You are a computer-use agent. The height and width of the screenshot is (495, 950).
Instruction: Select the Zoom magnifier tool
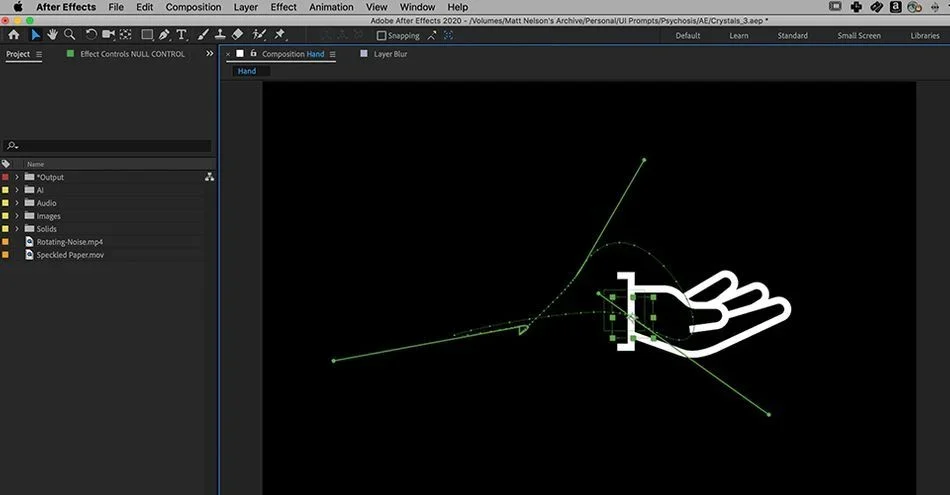point(70,35)
